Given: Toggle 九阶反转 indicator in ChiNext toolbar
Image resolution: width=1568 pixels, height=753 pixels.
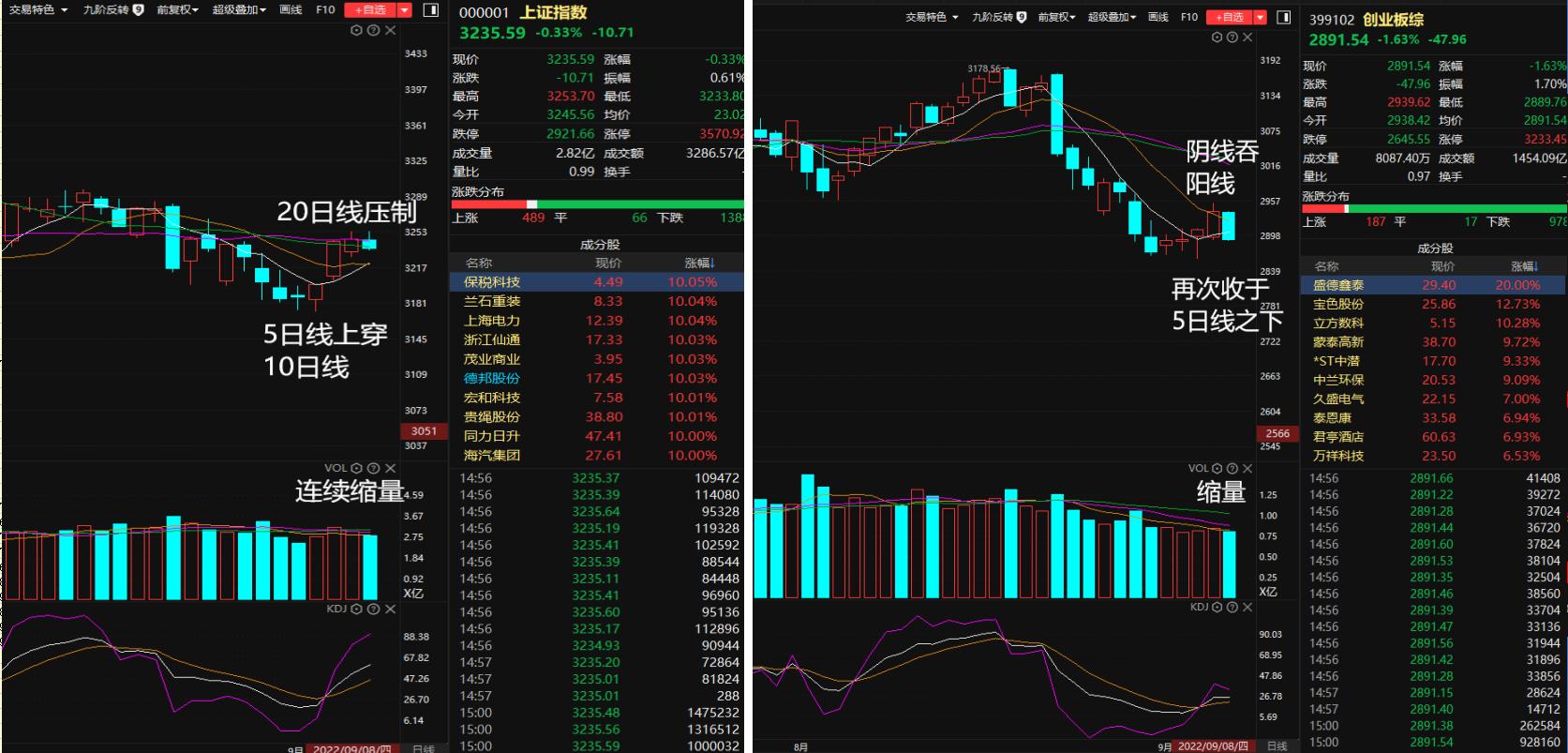Looking at the screenshot, I should pyautogui.click(x=999, y=17).
